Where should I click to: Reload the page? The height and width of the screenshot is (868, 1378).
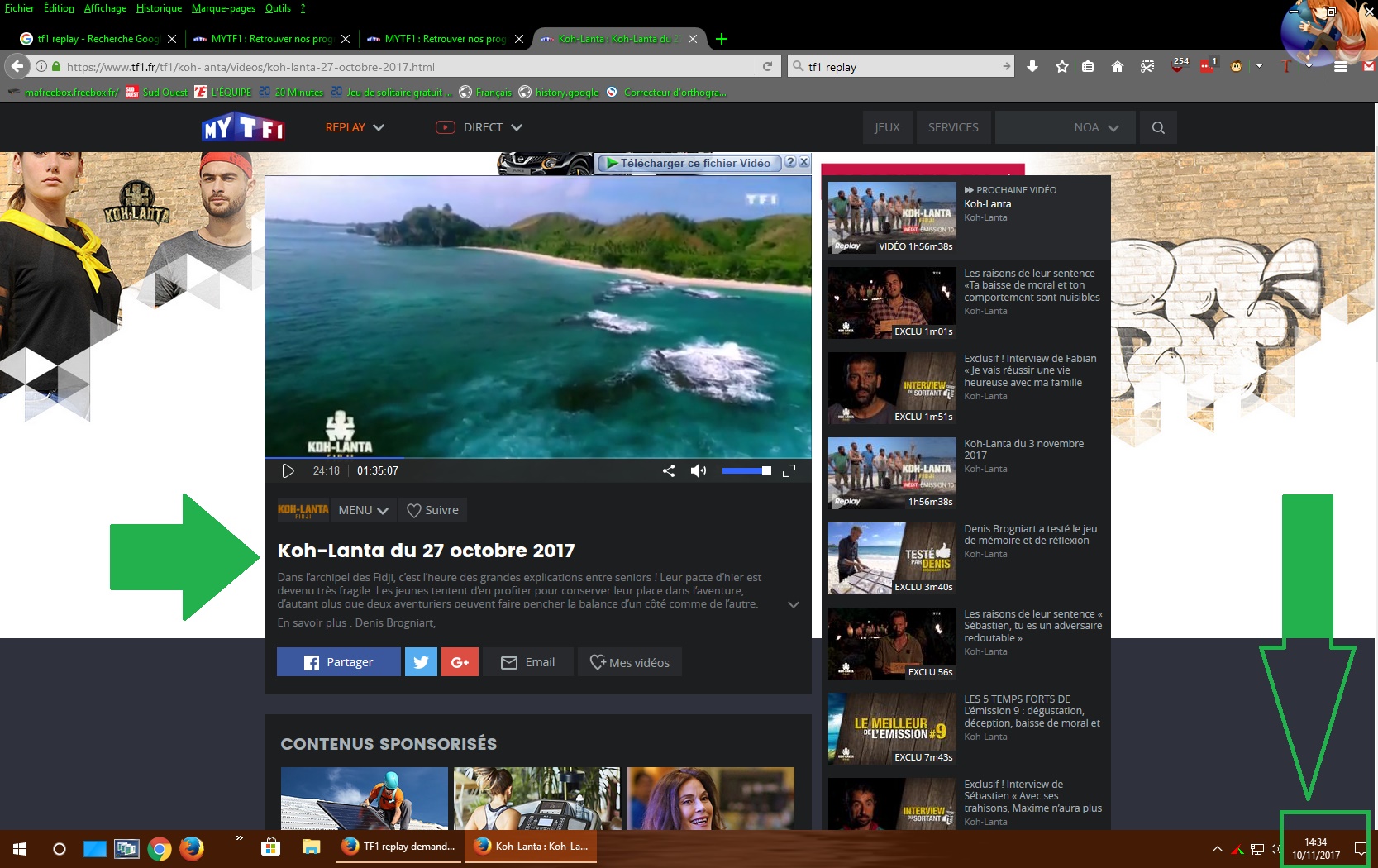pos(767,67)
